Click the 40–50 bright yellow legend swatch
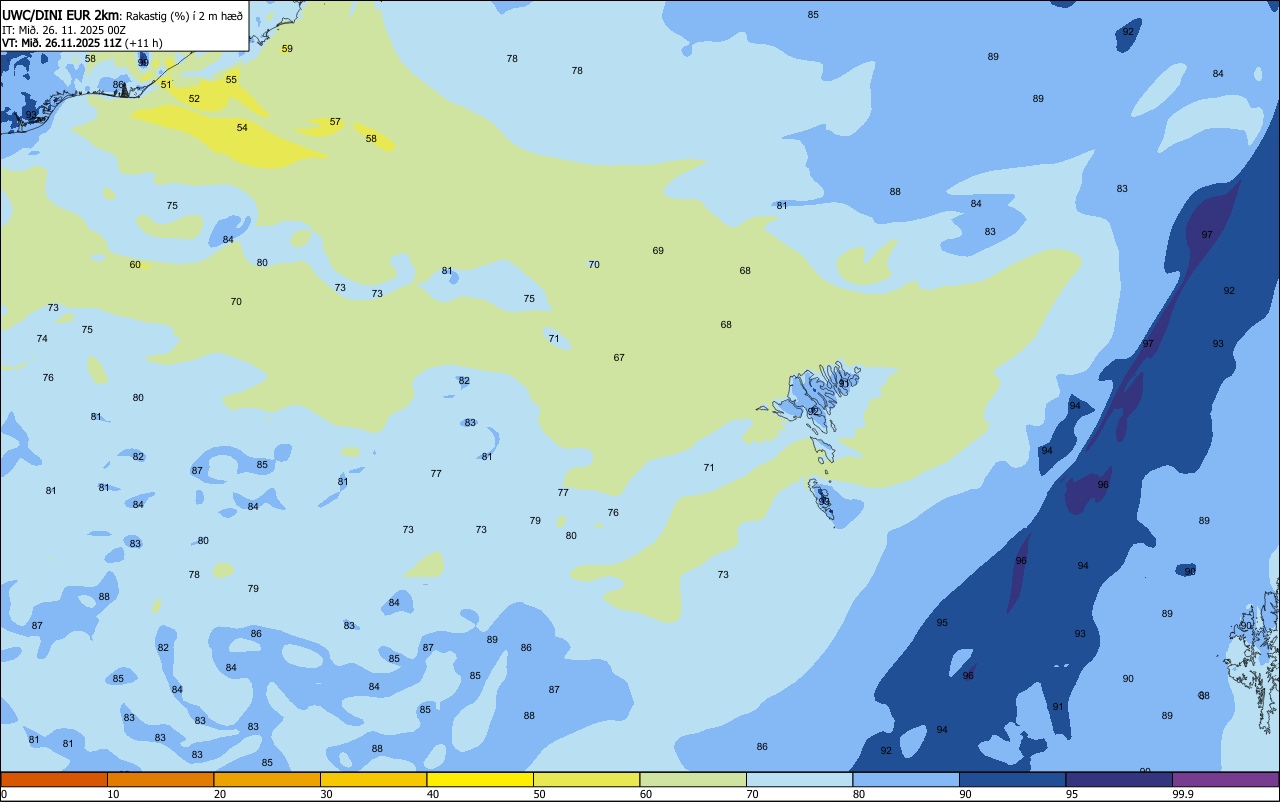Screen dimensions: 1280x802 coord(480,779)
